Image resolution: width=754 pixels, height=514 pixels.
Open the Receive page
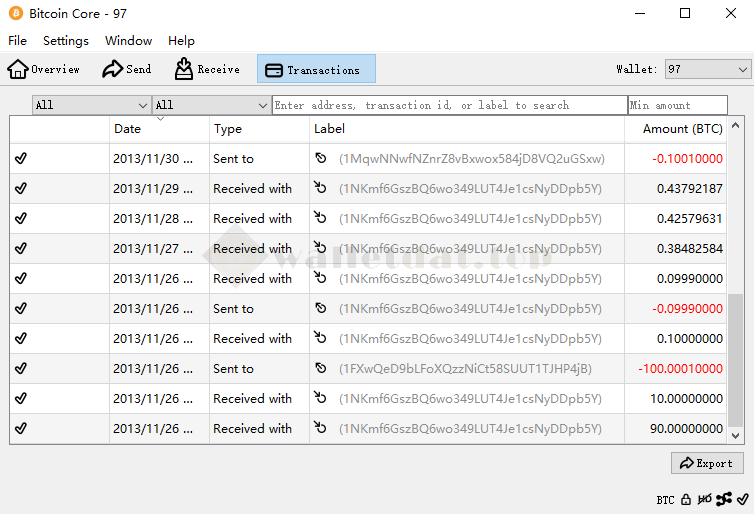207,69
